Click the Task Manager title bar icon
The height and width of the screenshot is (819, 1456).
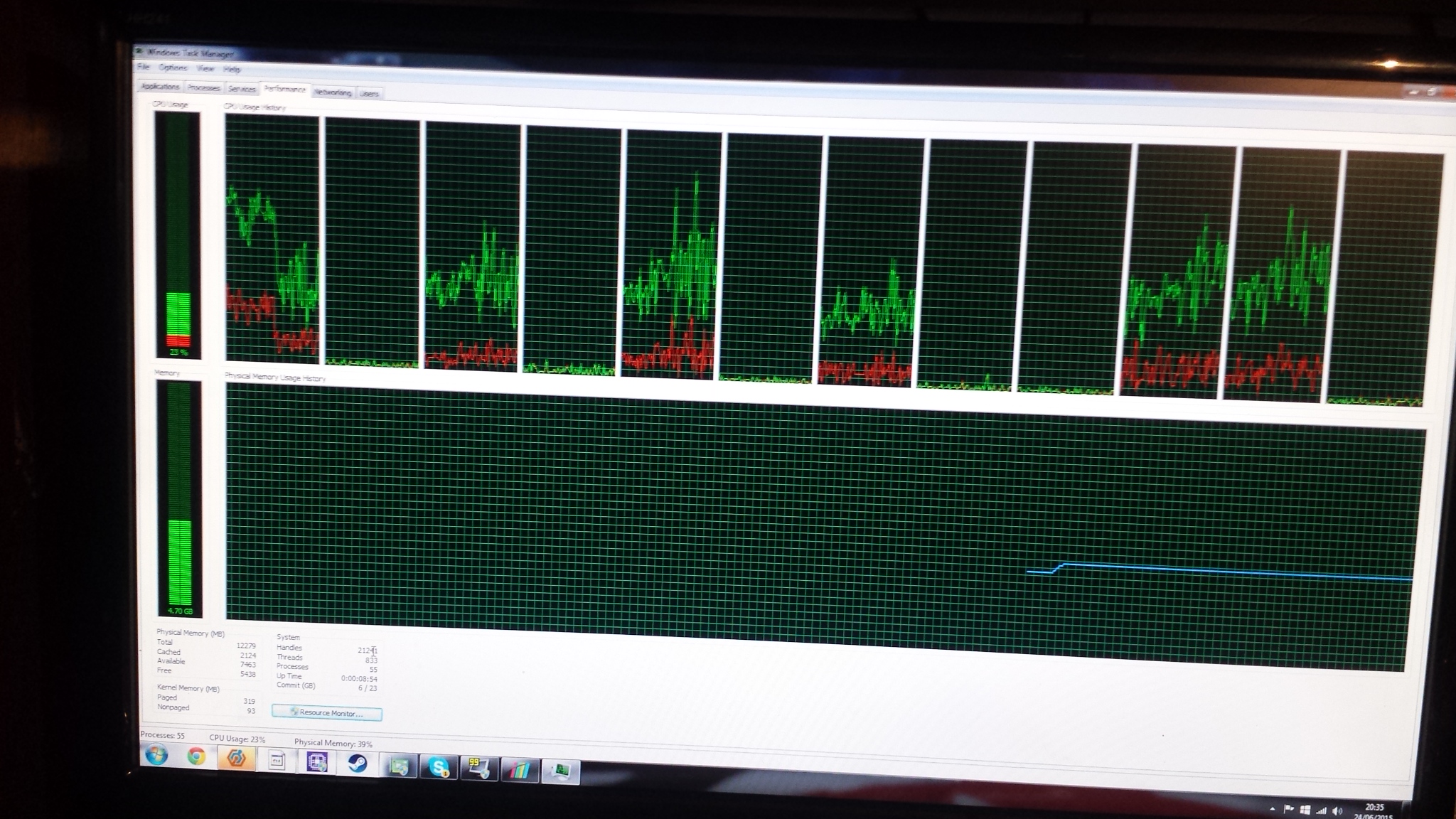tap(139, 51)
